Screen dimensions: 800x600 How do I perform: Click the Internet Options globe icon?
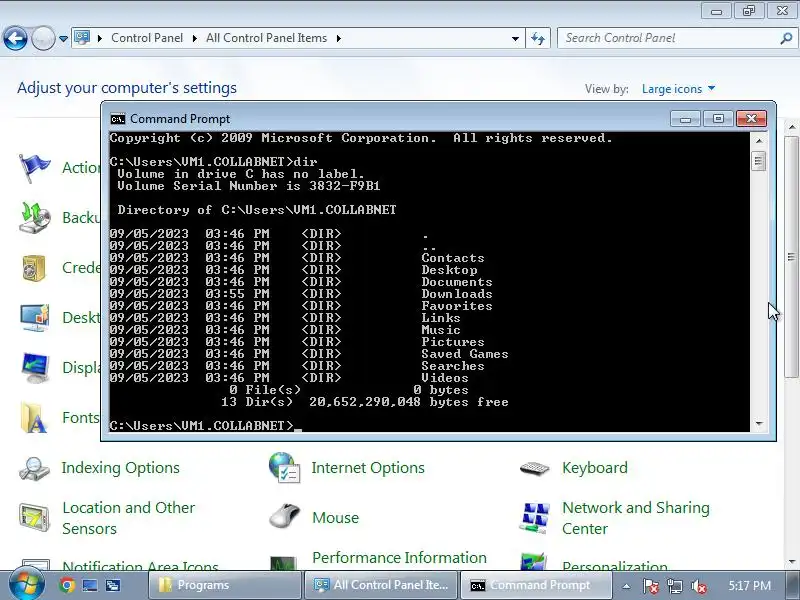[284, 468]
